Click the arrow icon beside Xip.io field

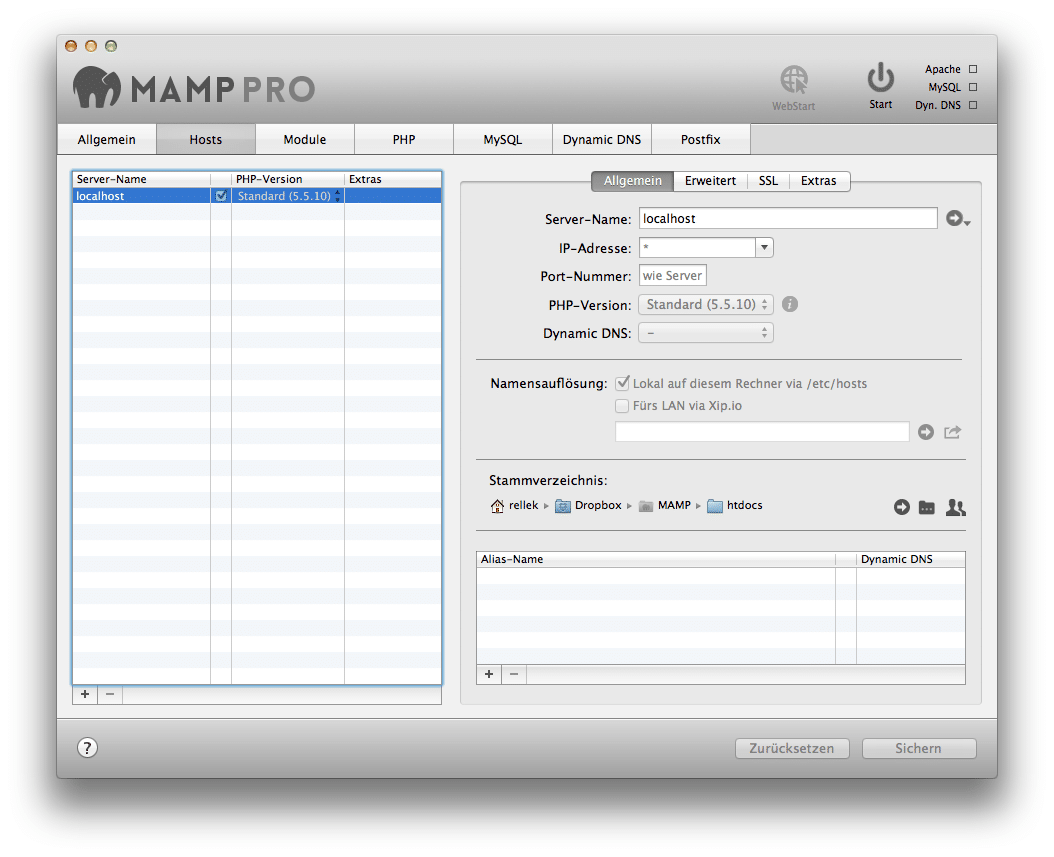[926, 432]
